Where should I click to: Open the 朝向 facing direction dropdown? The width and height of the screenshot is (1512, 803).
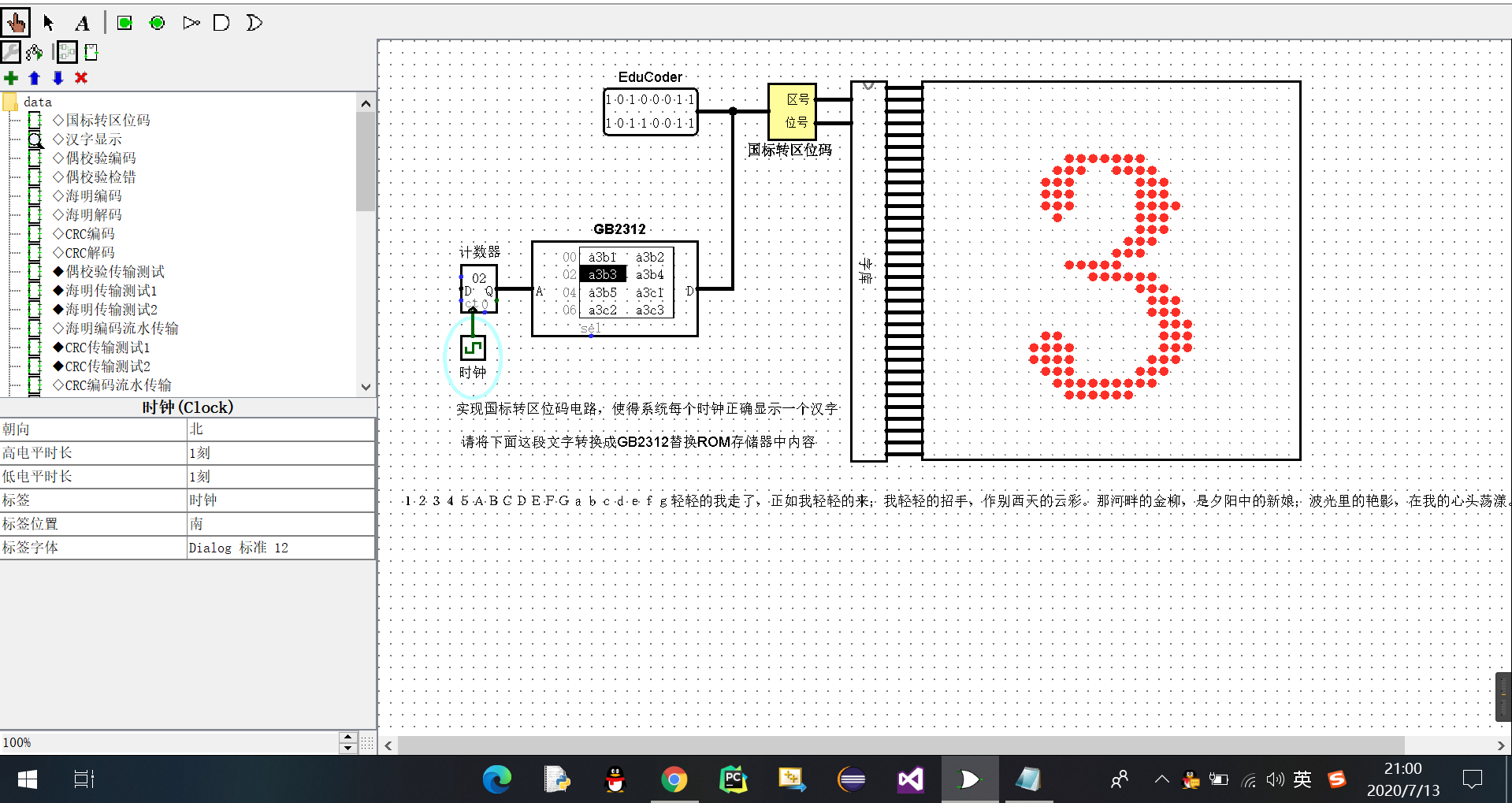point(280,429)
